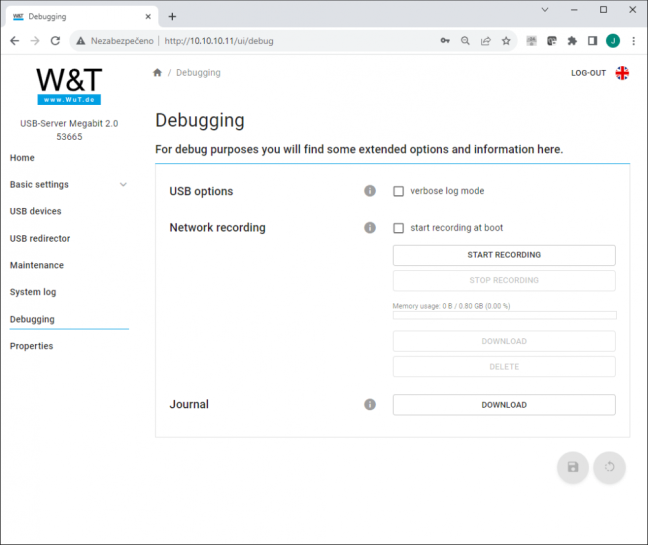Reload the page with the refresh icon
648x545 pixels.
point(55,40)
